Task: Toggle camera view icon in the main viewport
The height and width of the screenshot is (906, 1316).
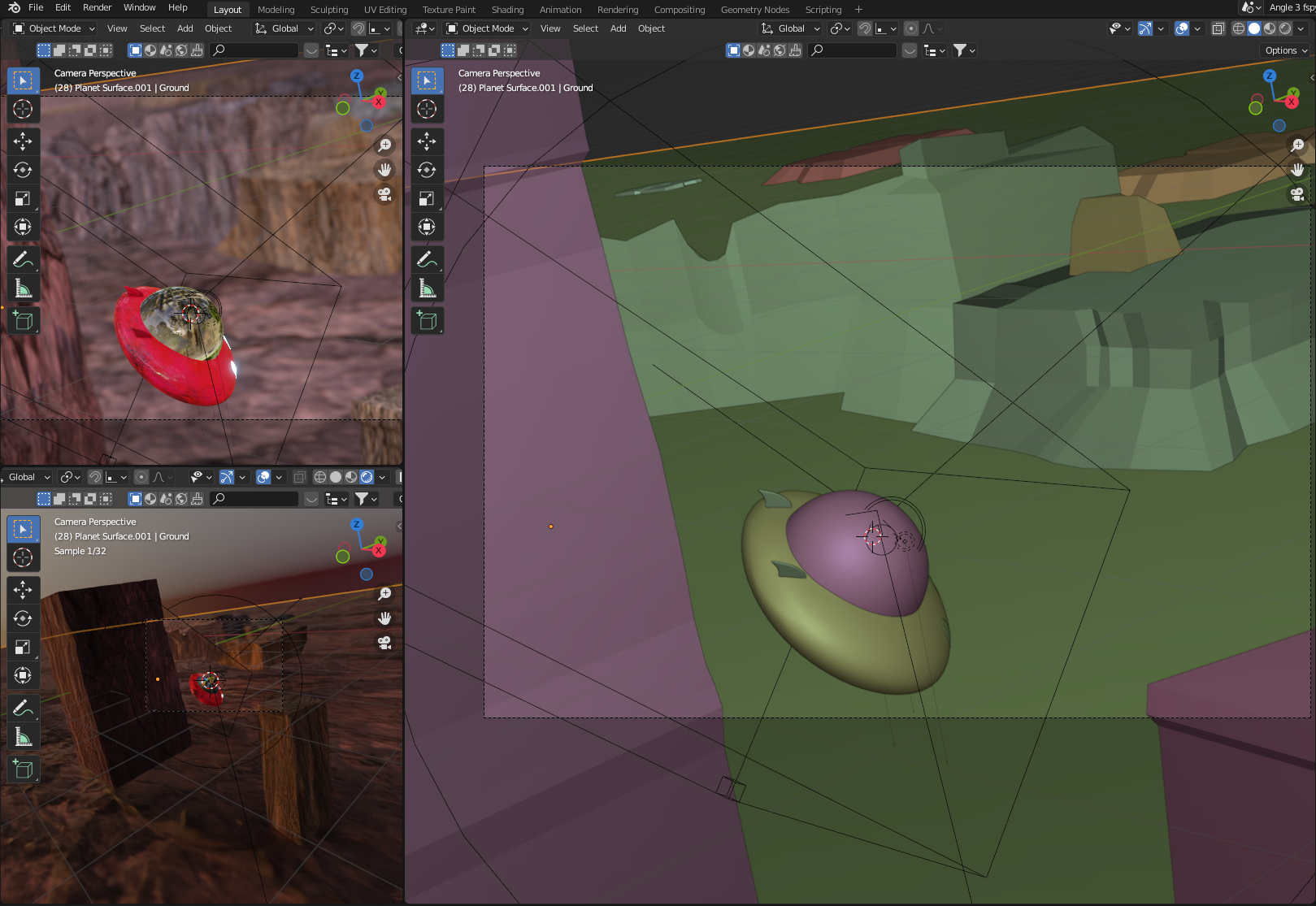Action: (x=1297, y=194)
